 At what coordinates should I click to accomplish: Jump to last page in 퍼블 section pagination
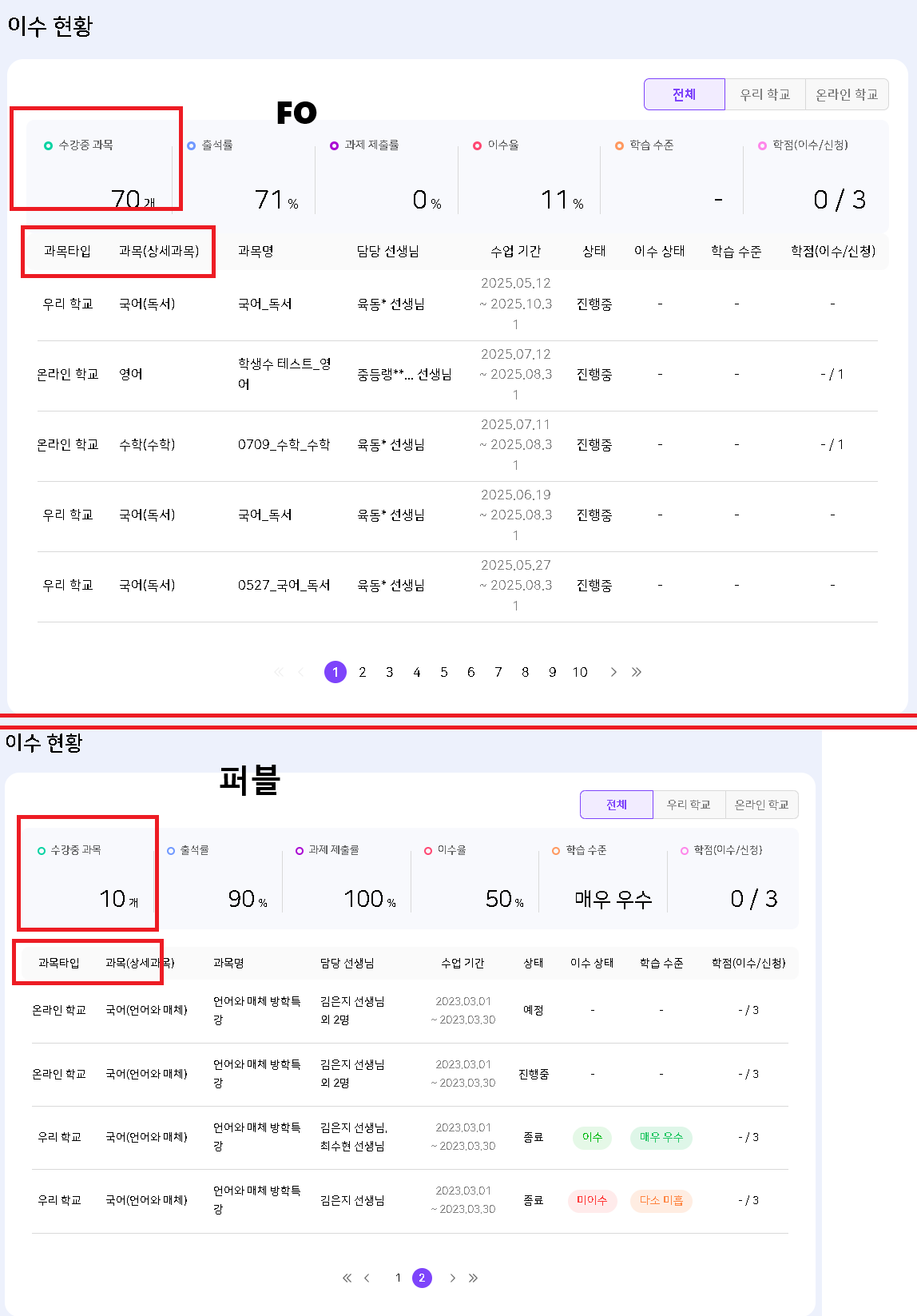point(474,1278)
